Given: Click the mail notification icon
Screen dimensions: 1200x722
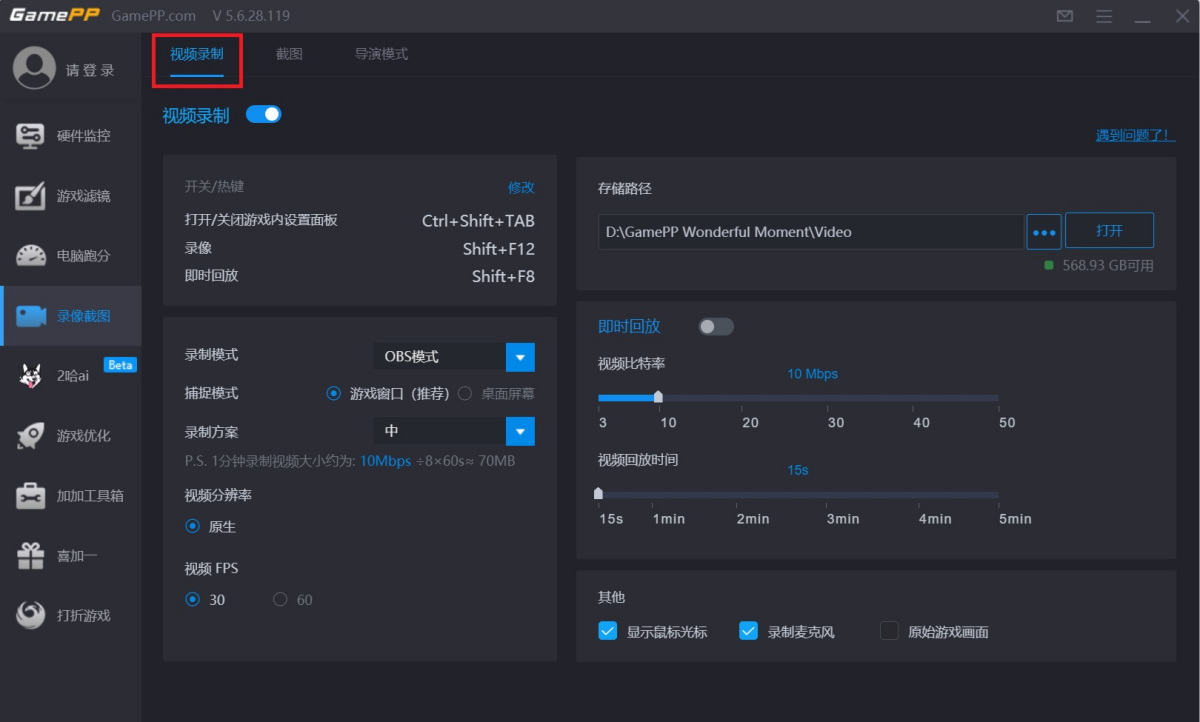Looking at the screenshot, I should [x=1064, y=16].
